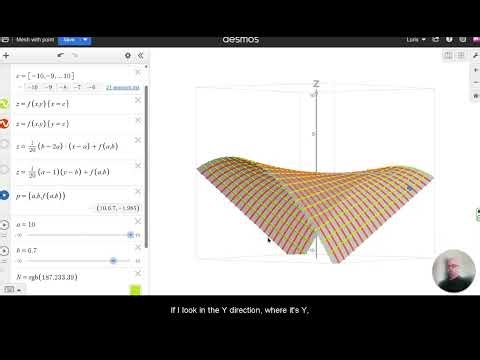Undo the last edit

(x=60, y=55)
